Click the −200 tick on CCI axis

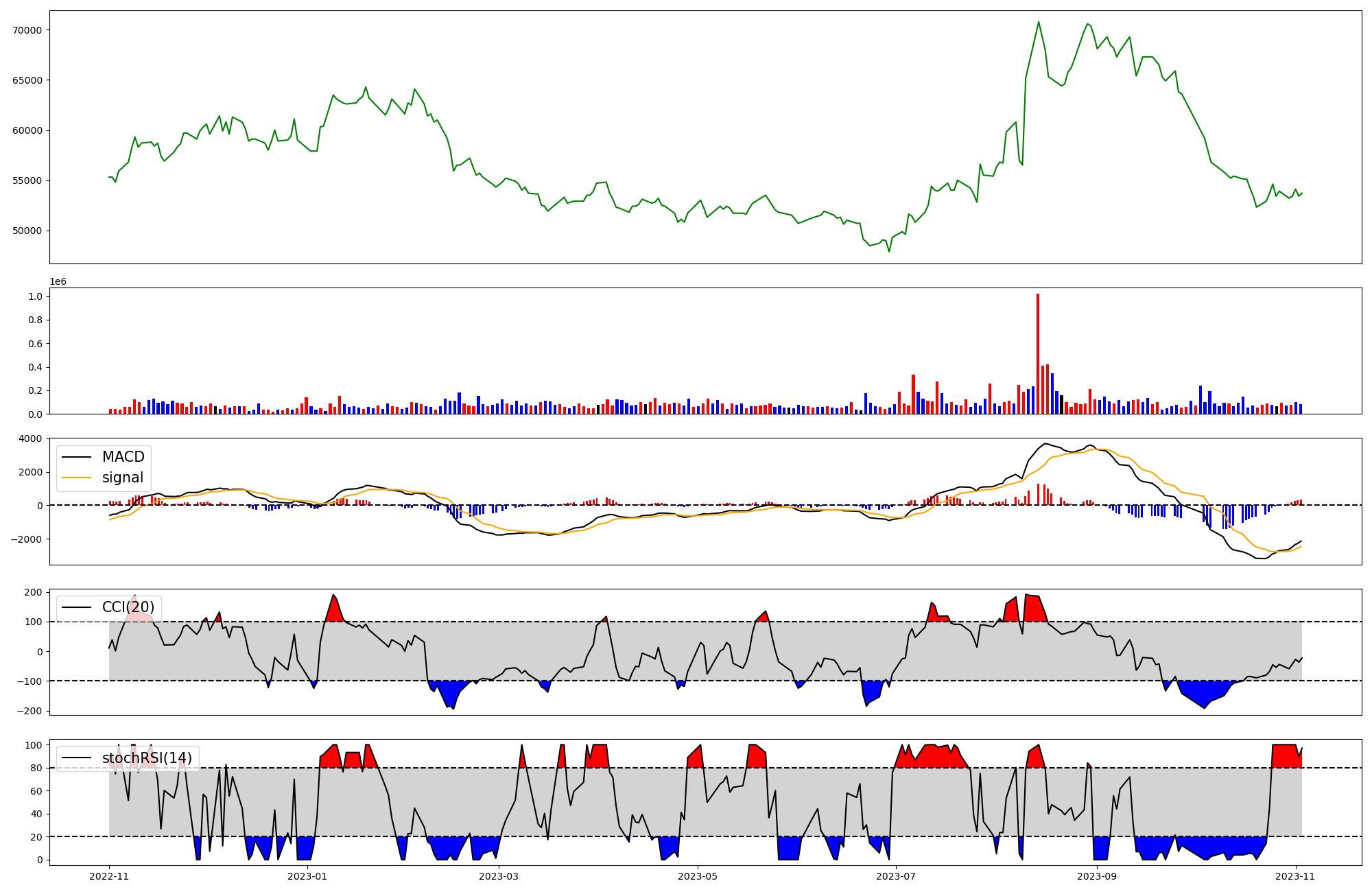[28, 711]
